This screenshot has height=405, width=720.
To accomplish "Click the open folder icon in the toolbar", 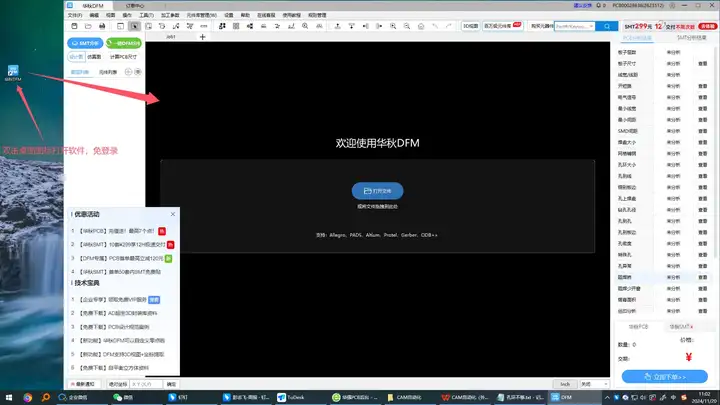I will point(88,26).
